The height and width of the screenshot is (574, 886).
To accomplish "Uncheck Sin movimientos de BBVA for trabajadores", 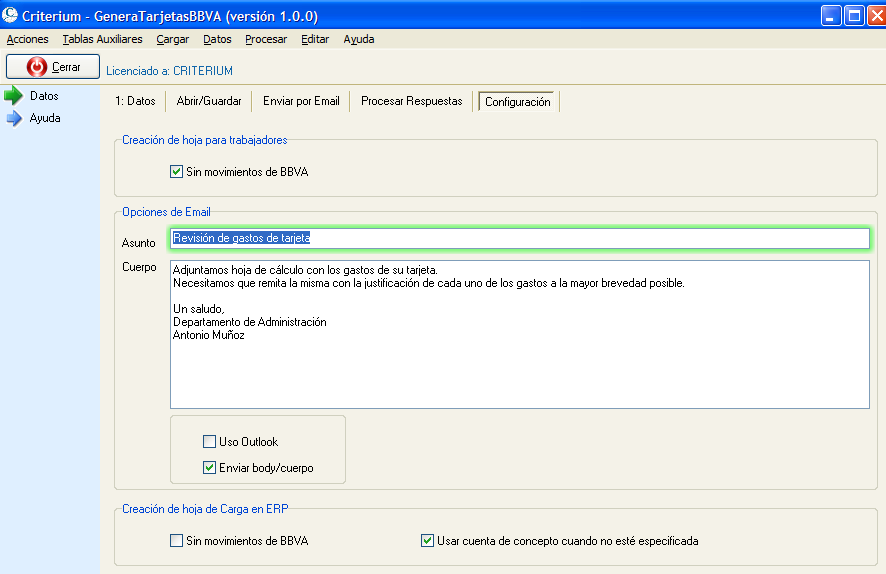I will coord(176,171).
